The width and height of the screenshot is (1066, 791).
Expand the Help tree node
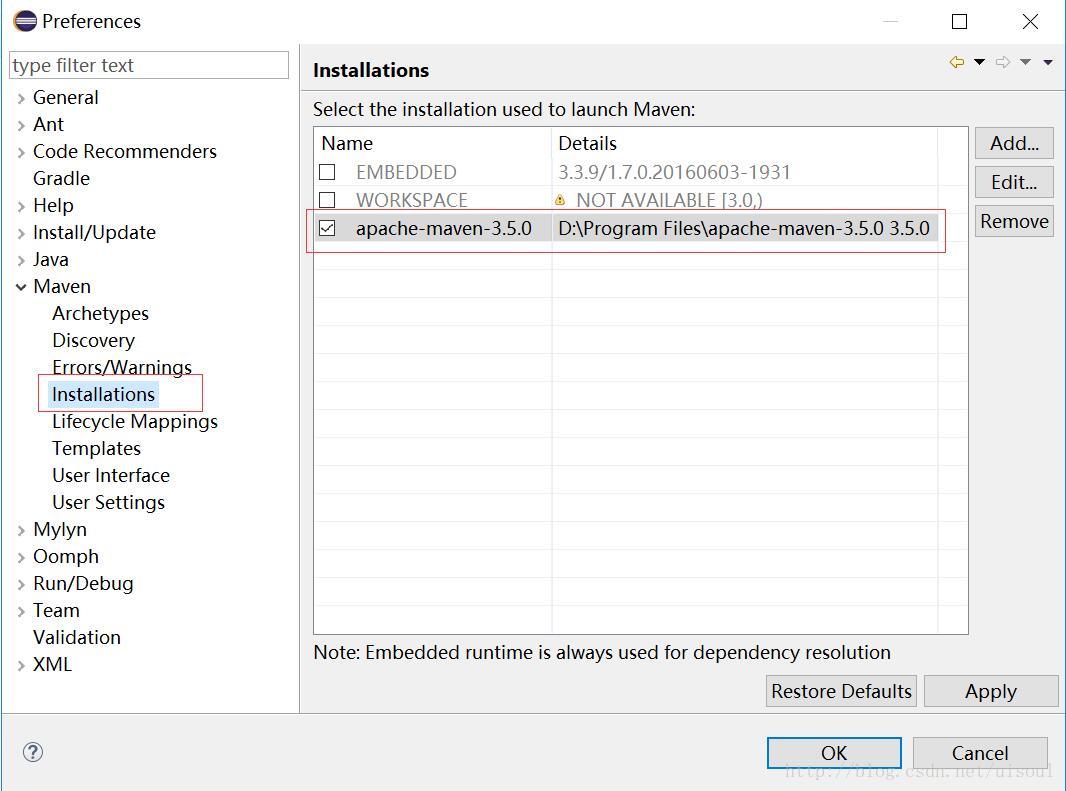tap(21, 206)
